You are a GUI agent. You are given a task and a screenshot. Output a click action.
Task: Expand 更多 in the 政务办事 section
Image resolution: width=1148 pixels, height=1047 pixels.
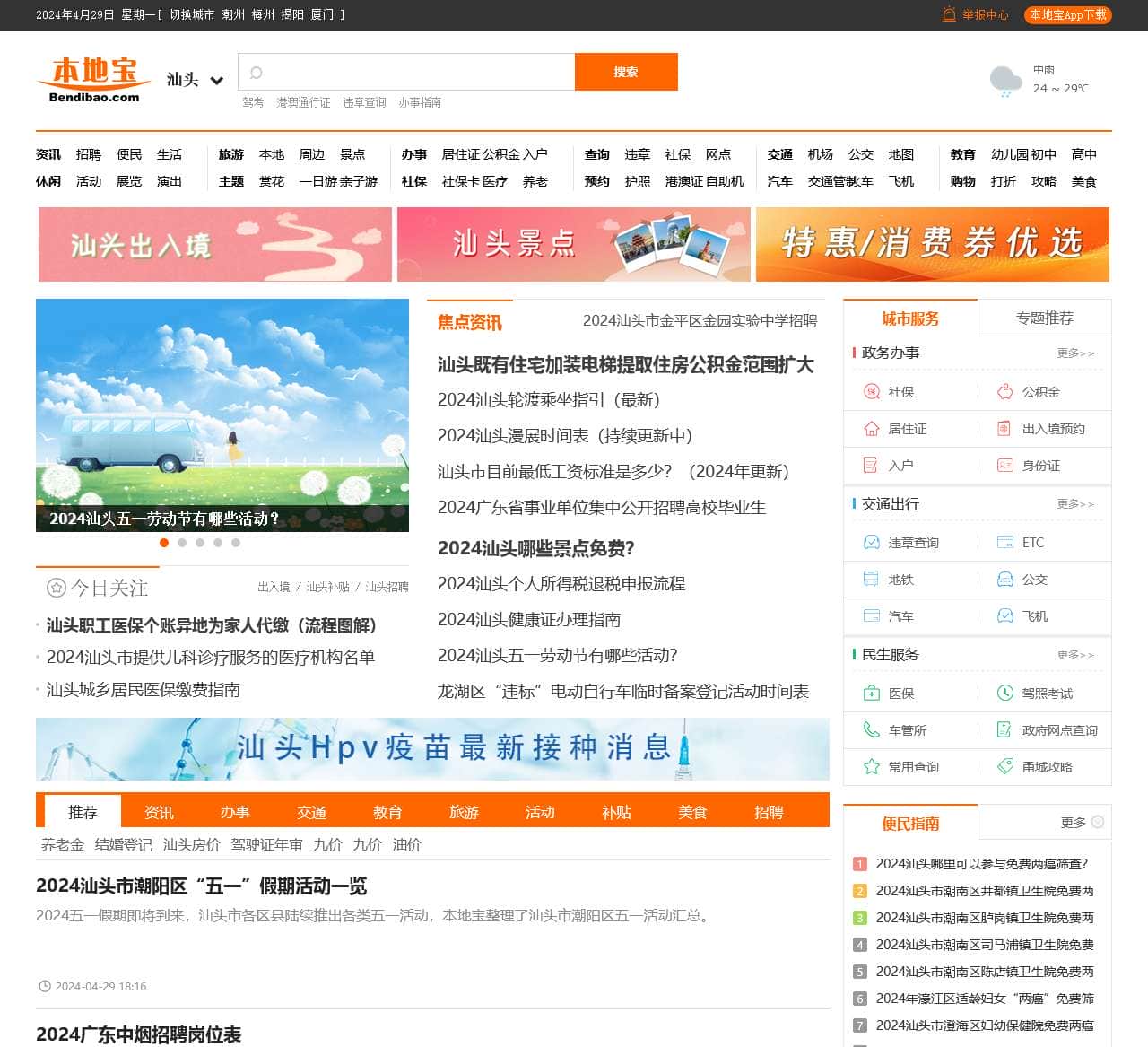(x=1074, y=353)
